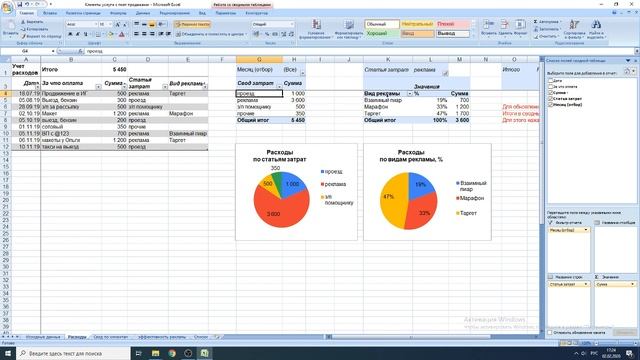Apply bold formatting
Image resolution: width=640 pixels, height=360 pixels.
tap(70, 34)
